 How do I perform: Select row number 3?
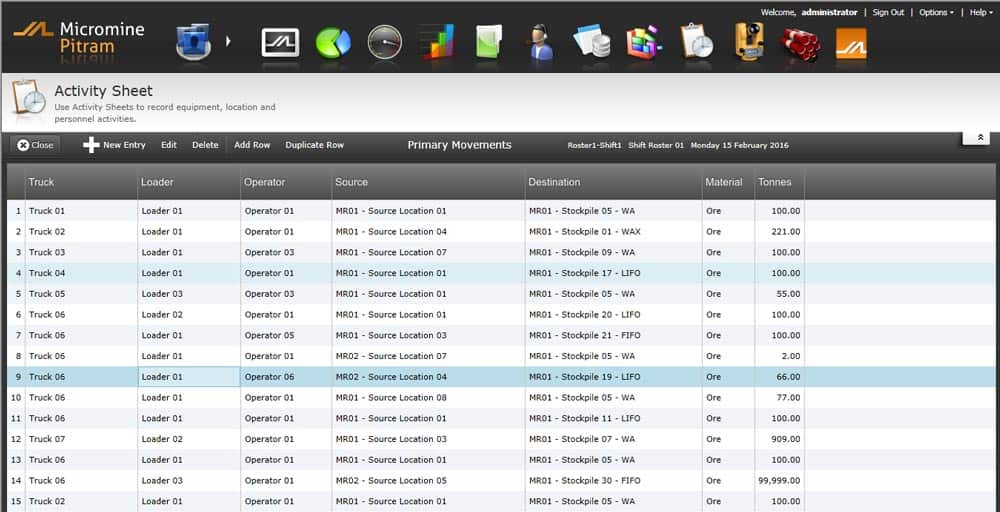point(16,252)
